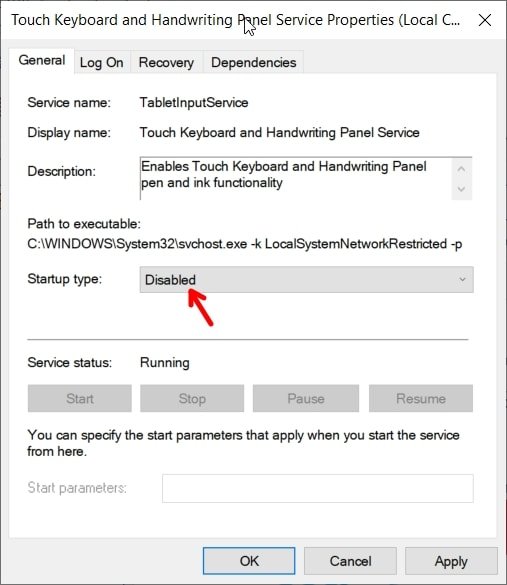
Task: Click the Pause service button
Action: pyautogui.click(x=306, y=398)
